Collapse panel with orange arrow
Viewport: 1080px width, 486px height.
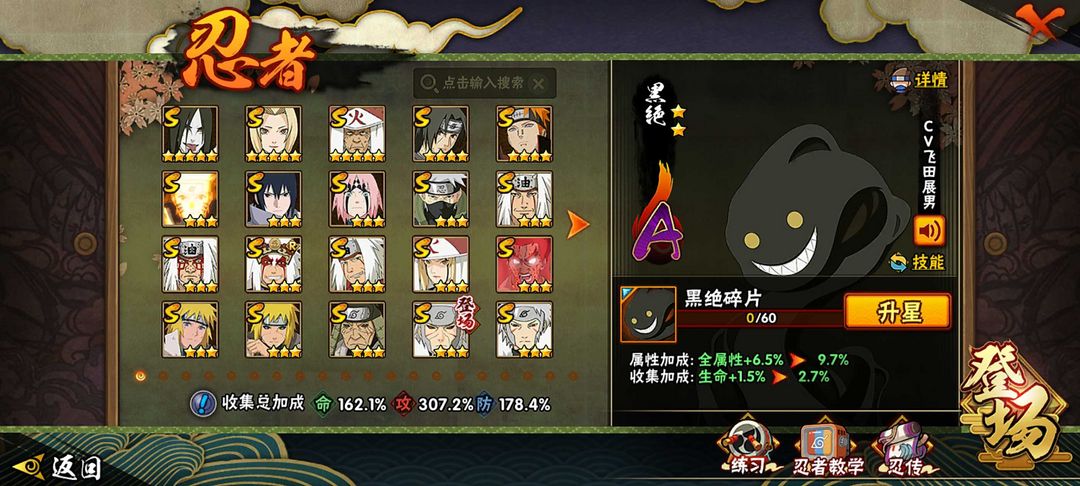point(578,224)
